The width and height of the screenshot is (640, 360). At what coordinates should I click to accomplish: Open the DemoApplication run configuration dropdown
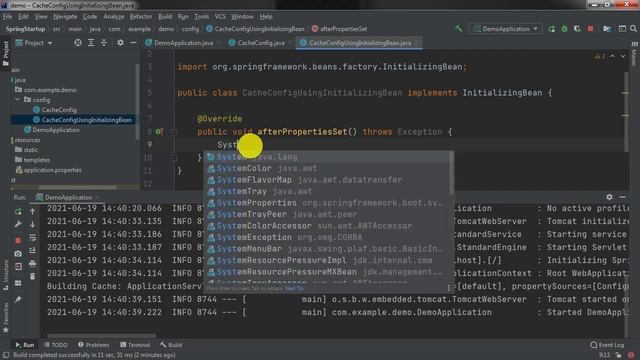click(x=506, y=29)
